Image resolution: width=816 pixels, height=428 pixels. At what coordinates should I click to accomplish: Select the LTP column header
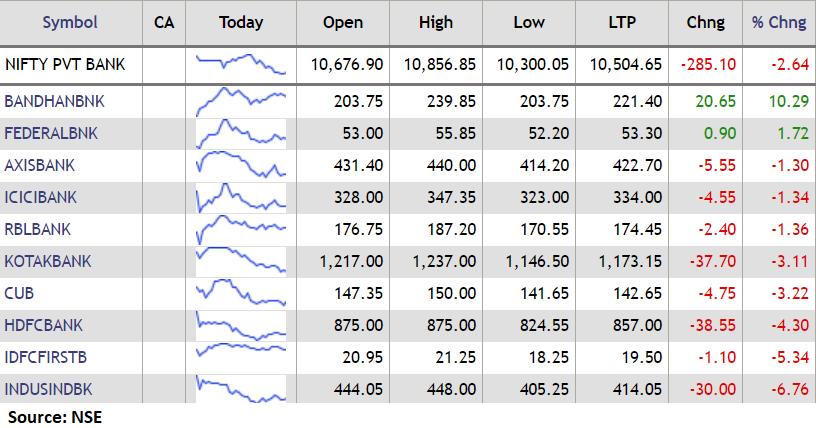(x=622, y=22)
